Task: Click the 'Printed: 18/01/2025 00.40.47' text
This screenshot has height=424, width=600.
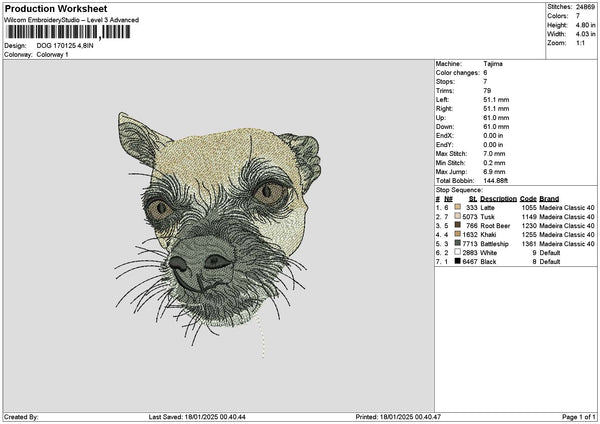Action: [398, 417]
